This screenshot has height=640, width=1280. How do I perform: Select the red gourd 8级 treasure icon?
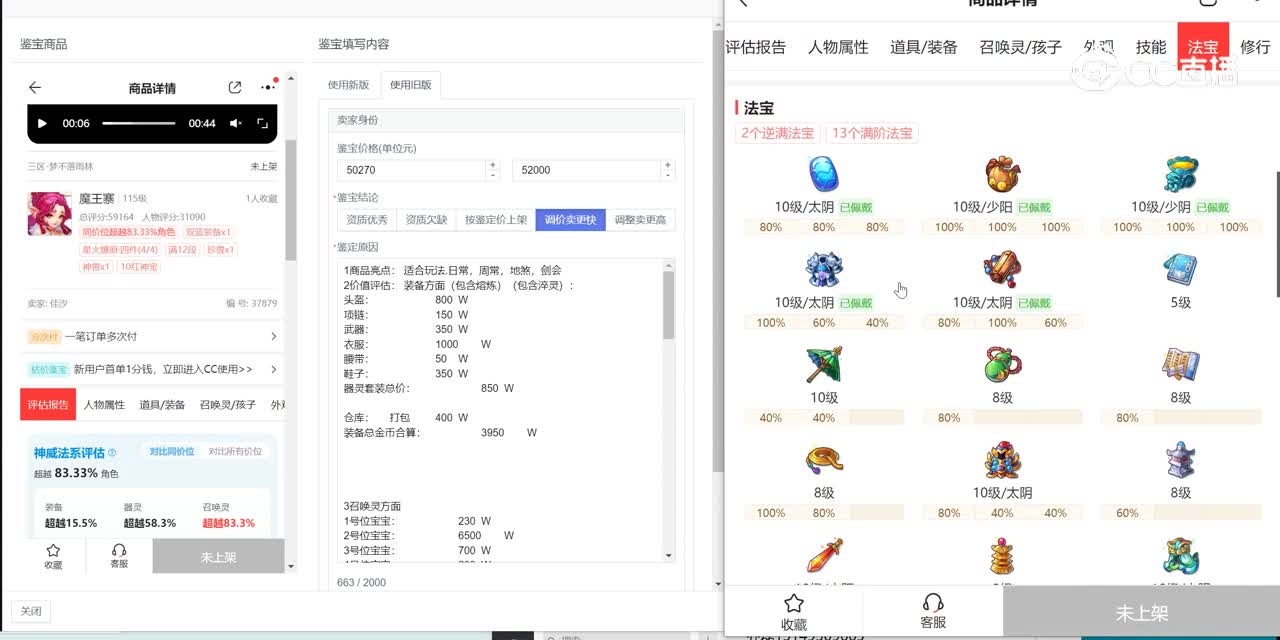[x=1002, y=365]
